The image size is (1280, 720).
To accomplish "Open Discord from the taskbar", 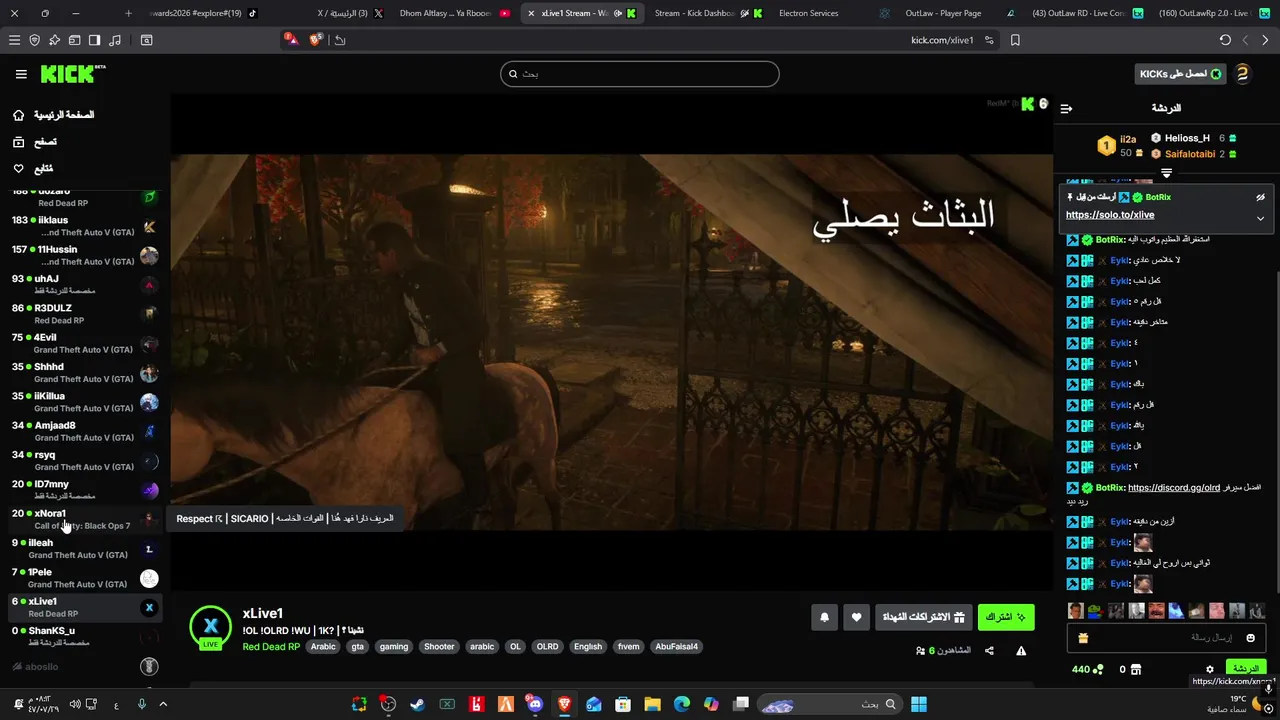I will (535, 704).
